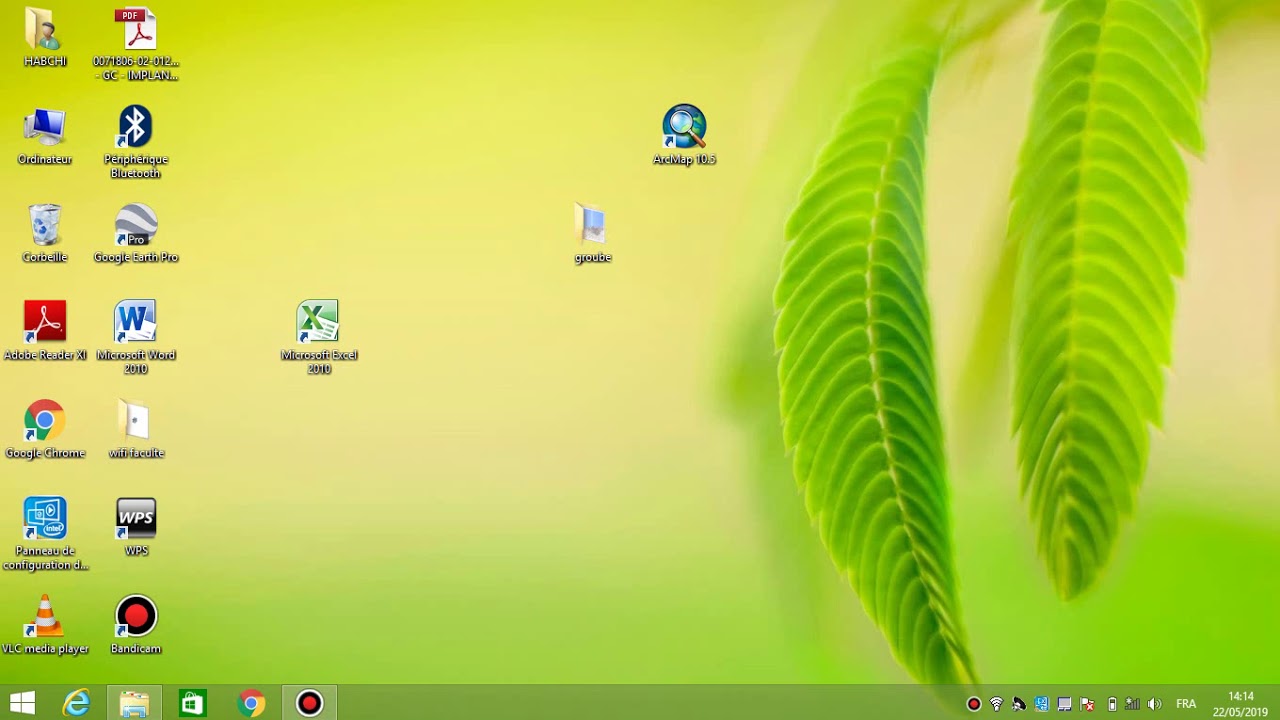Select Google Chrome desktop shortcut

coord(45,430)
